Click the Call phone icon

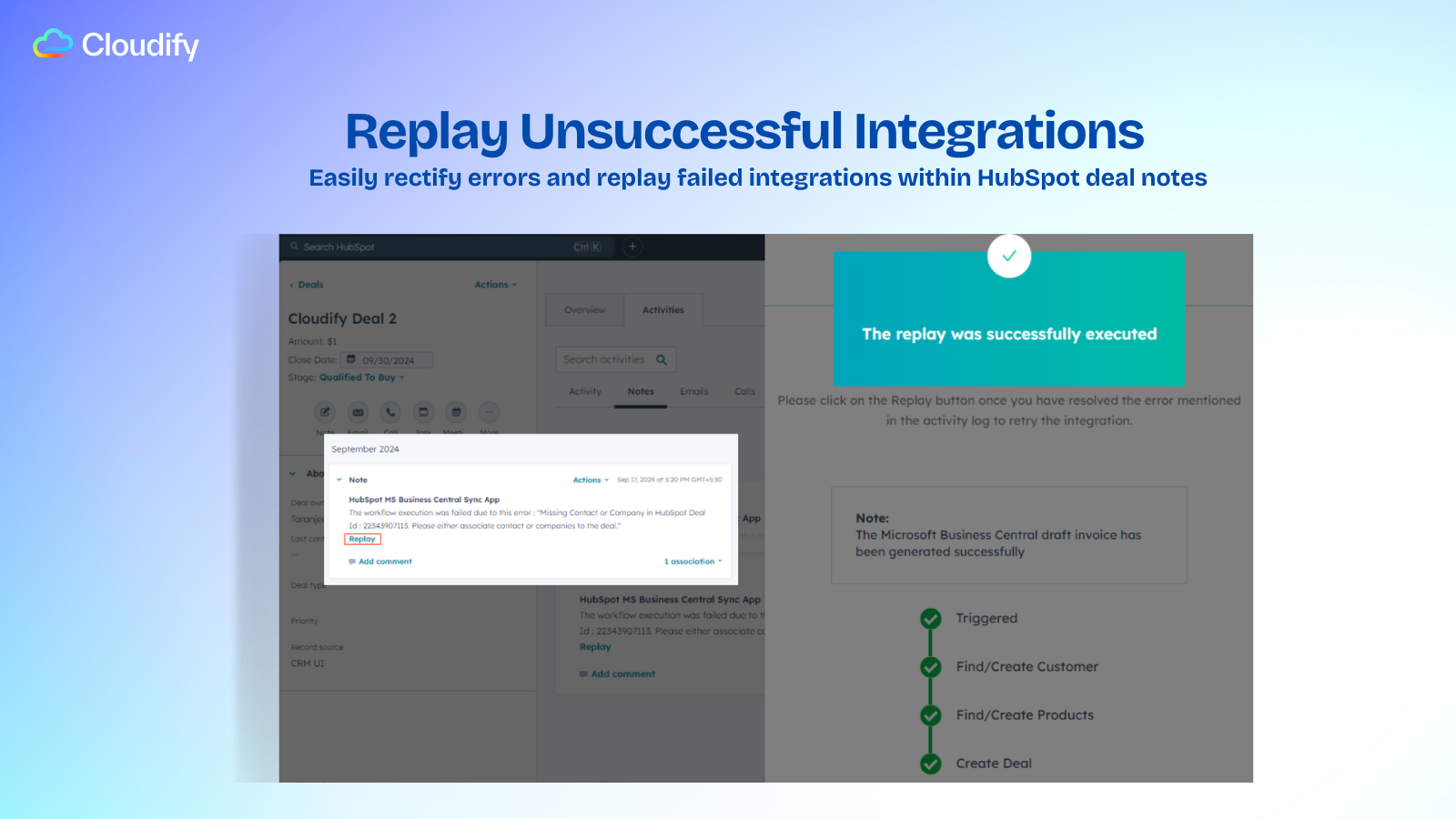tap(390, 412)
